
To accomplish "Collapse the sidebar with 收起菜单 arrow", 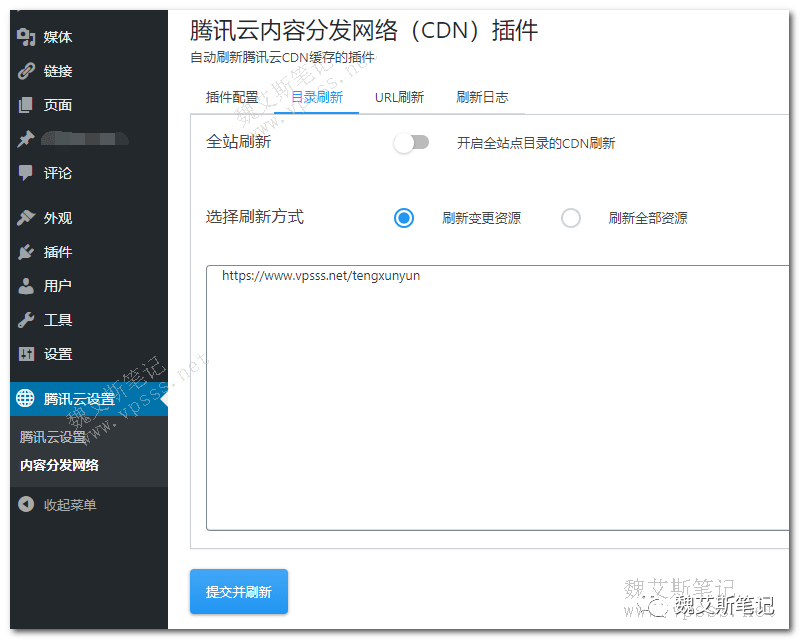I will pos(26,505).
